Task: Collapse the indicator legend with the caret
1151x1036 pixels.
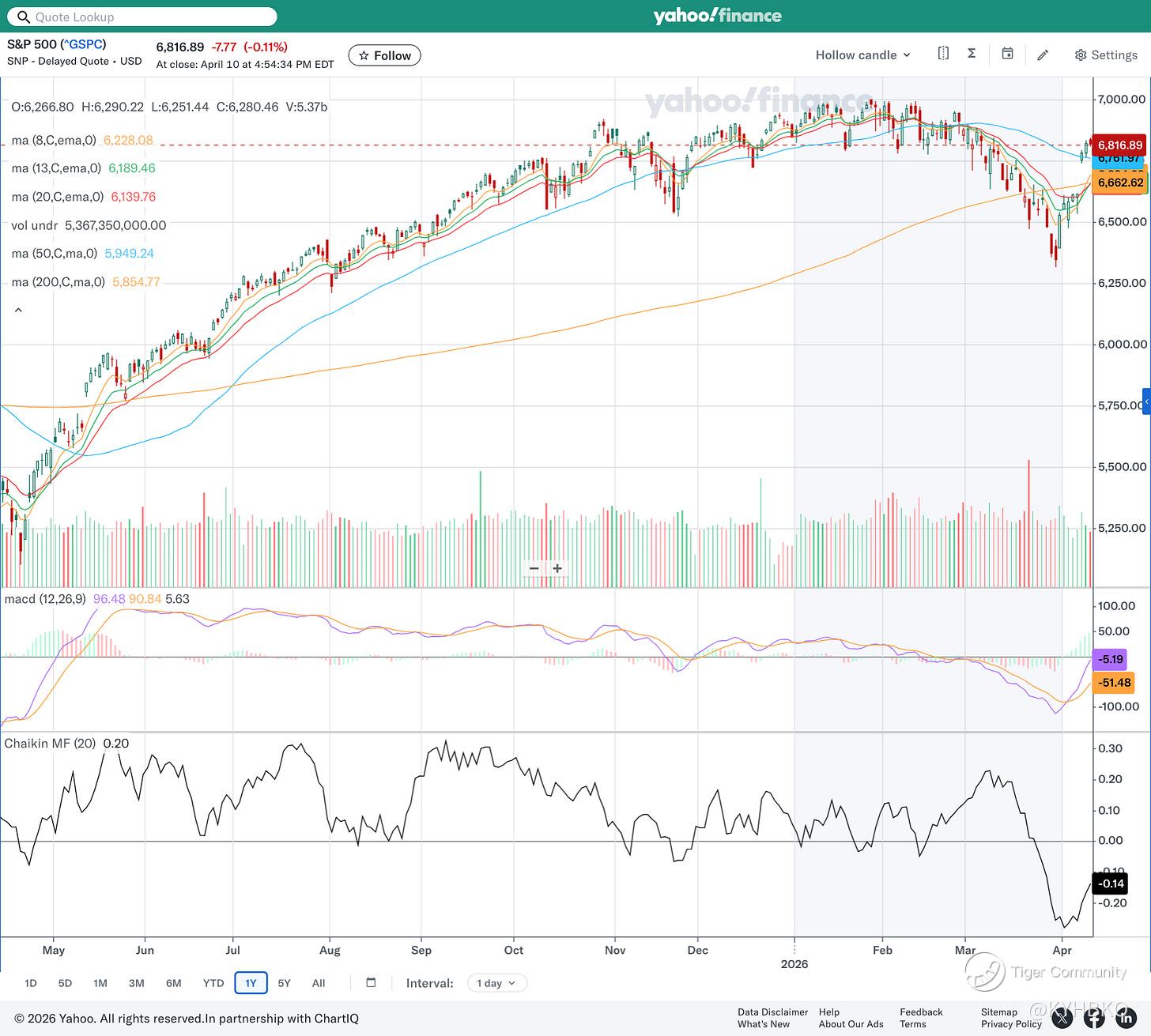Action: coord(18,311)
